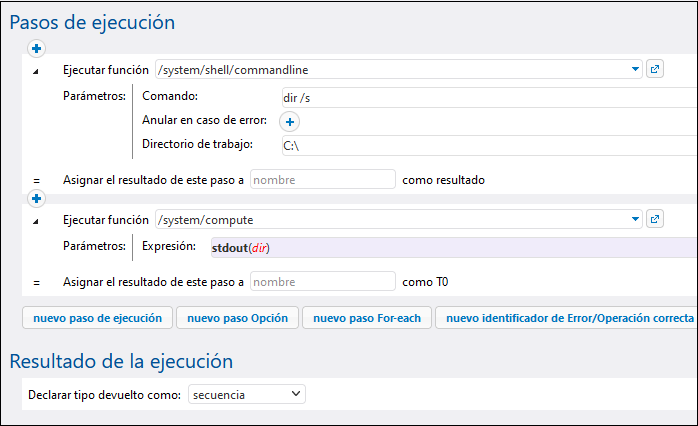Expand the /system/shell/commandline function dropdown
The image size is (698, 426).
(x=636, y=69)
